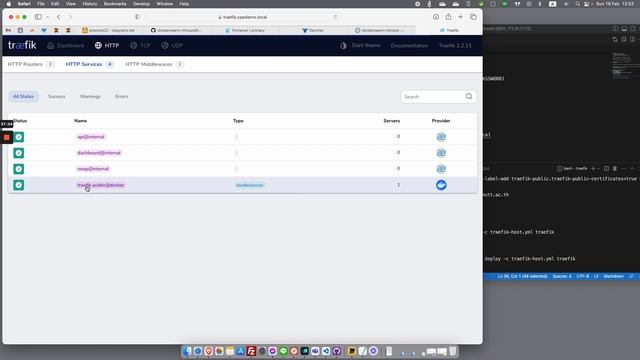
Task: Filter services by Warnings status
Action: click(x=90, y=96)
